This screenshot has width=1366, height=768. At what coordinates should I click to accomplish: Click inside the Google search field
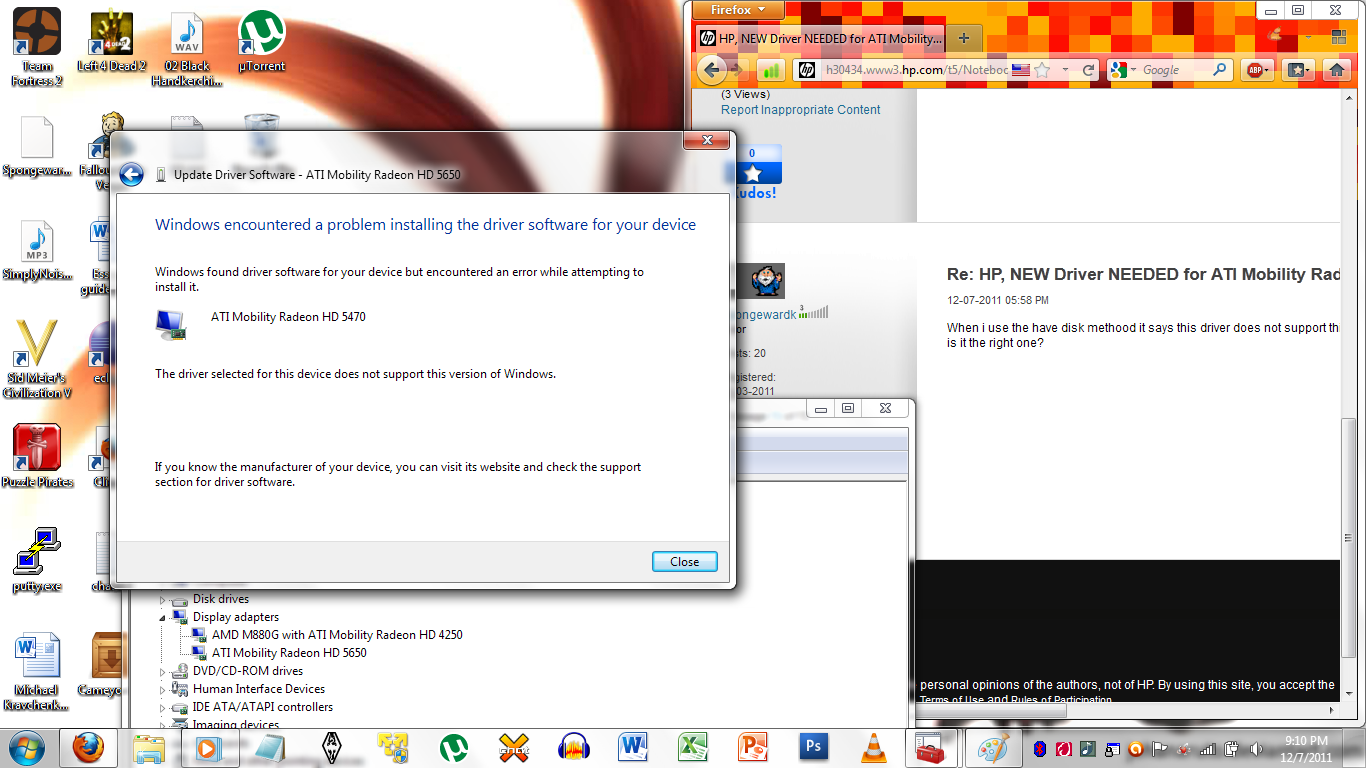coord(1174,70)
